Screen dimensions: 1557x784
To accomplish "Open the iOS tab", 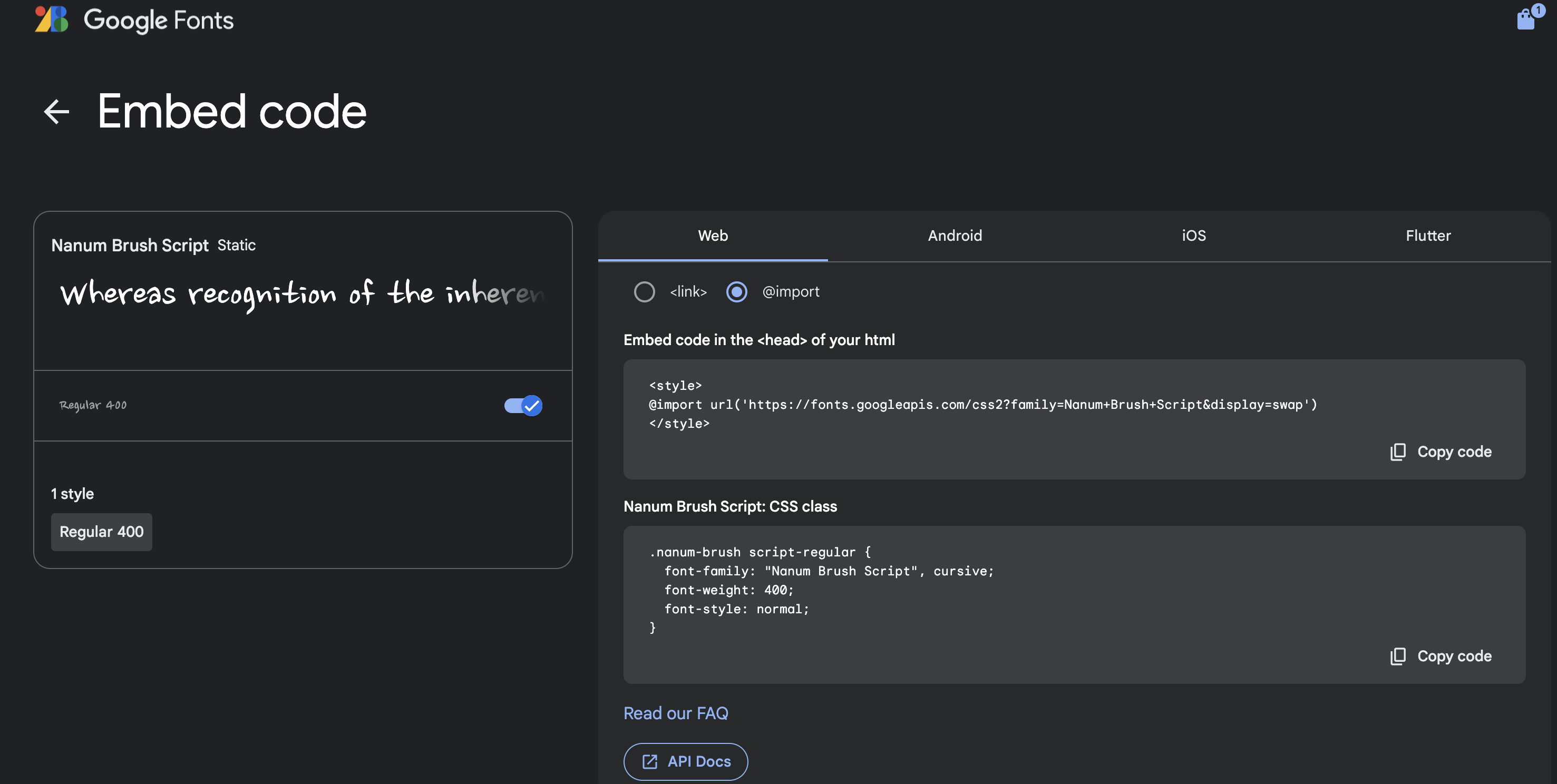I will 1194,236.
